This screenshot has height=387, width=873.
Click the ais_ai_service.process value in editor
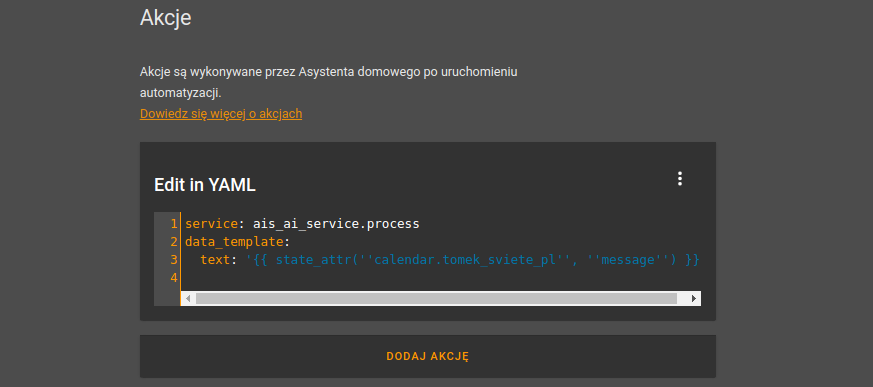click(x=336, y=224)
